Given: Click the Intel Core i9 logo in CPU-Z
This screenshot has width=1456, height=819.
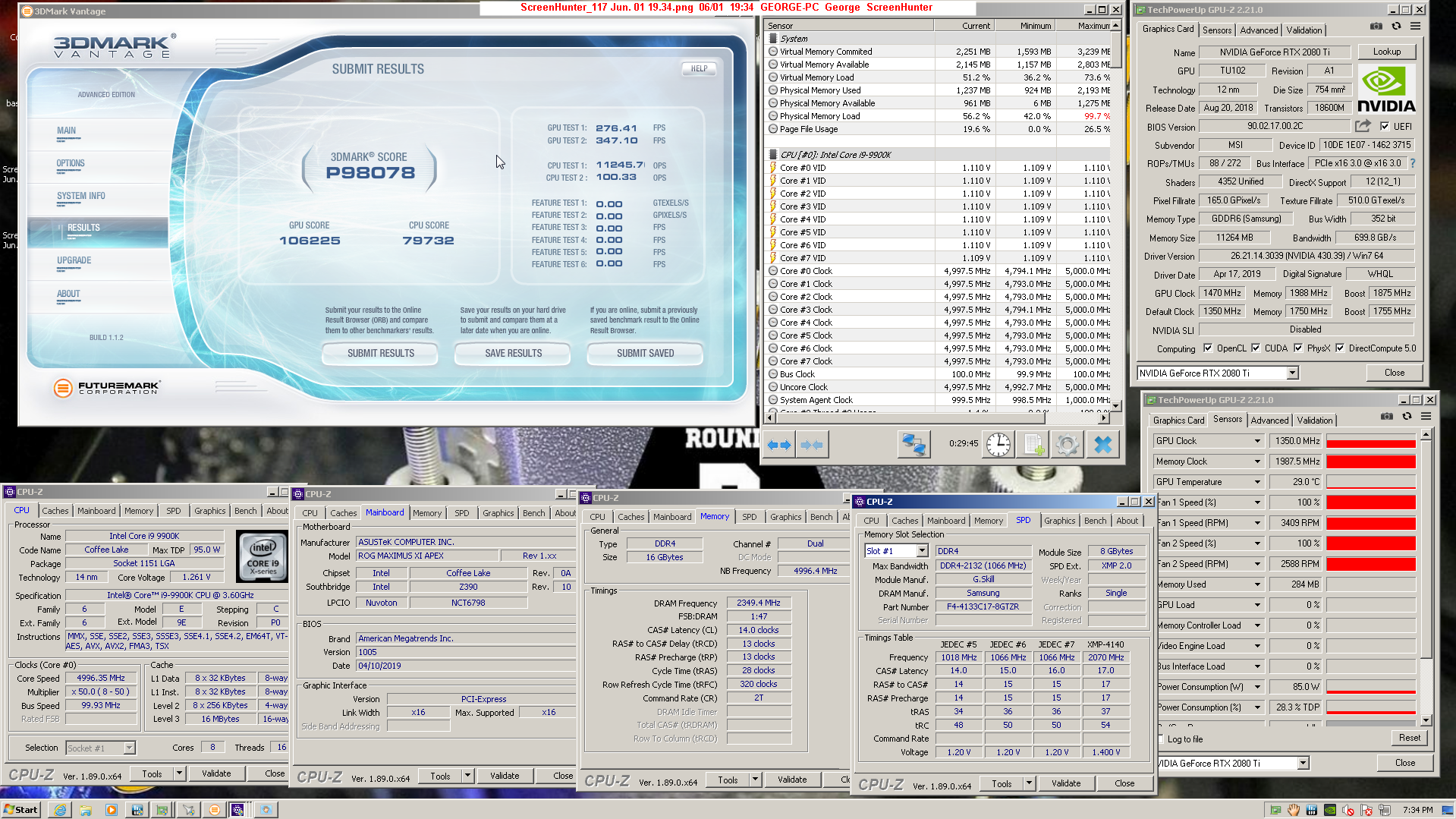Looking at the screenshot, I should [x=263, y=557].
